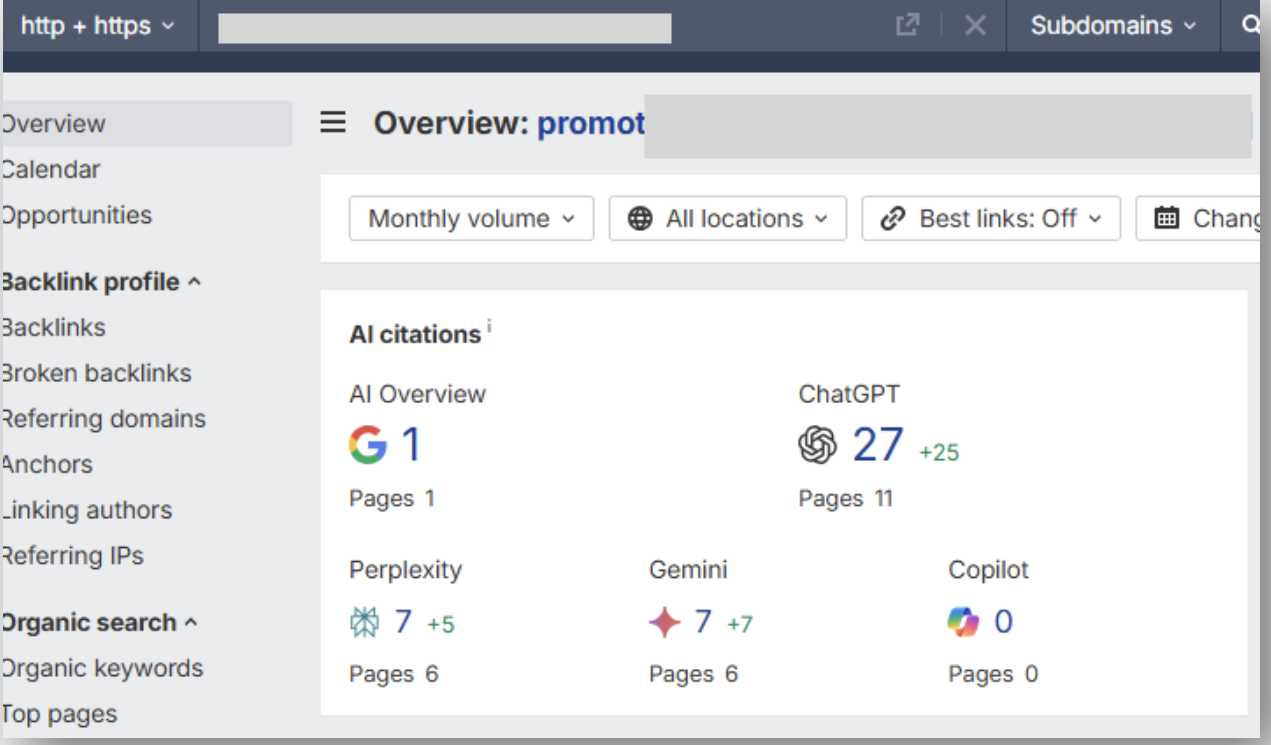Click the AI Overview label
Screen dimensions: 1271x745
[x=417, y=394]
